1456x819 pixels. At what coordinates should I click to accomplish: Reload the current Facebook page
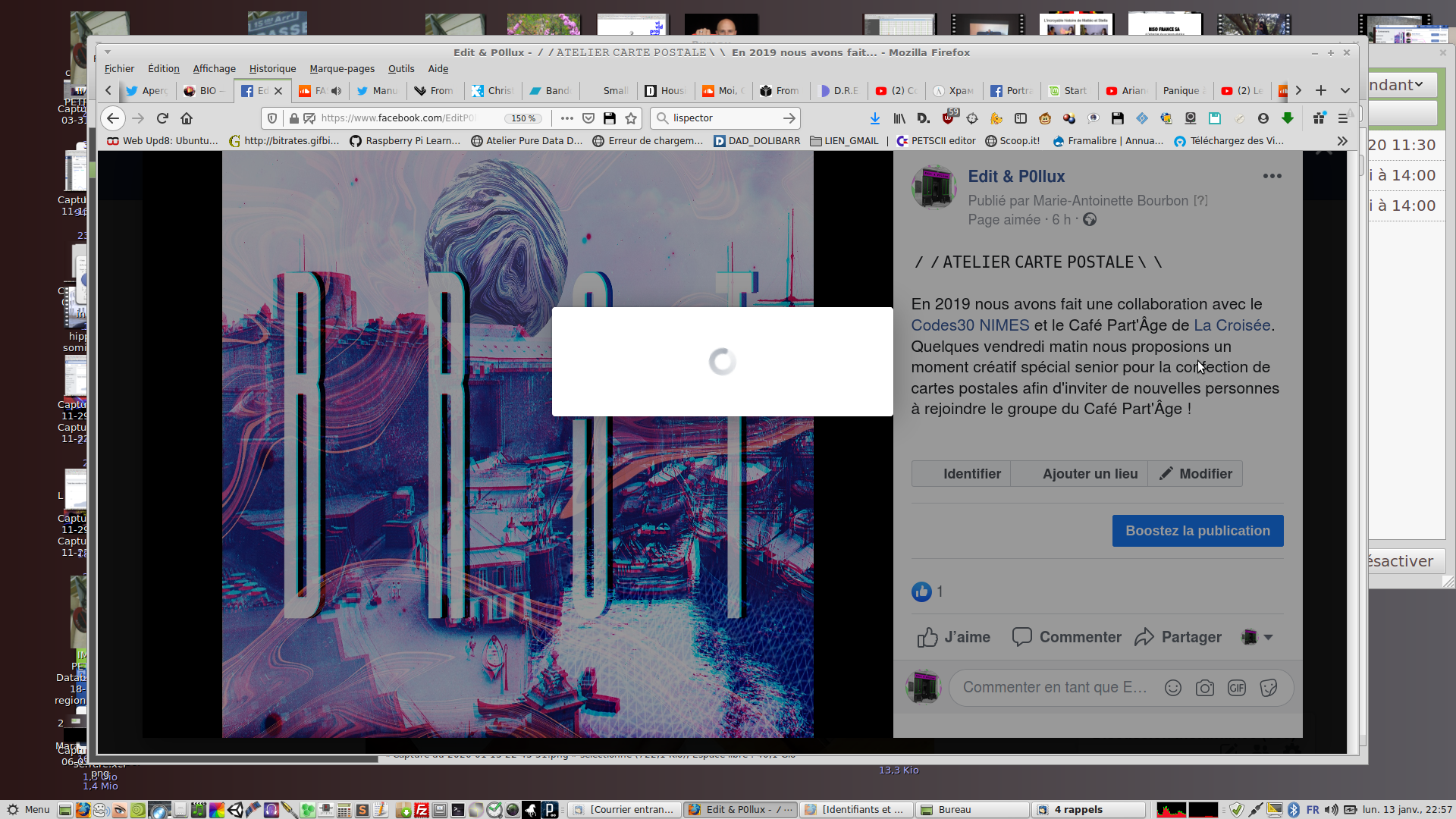(162, 118)
